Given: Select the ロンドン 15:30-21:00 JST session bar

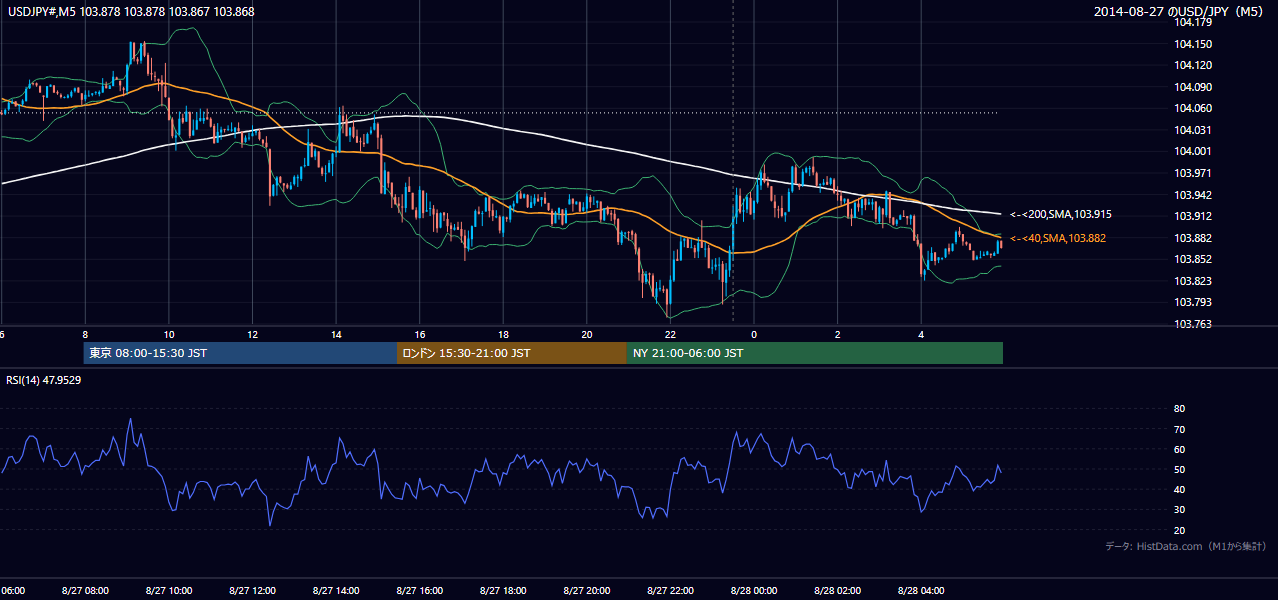Looking at the screenshot, I should [512, 353].
